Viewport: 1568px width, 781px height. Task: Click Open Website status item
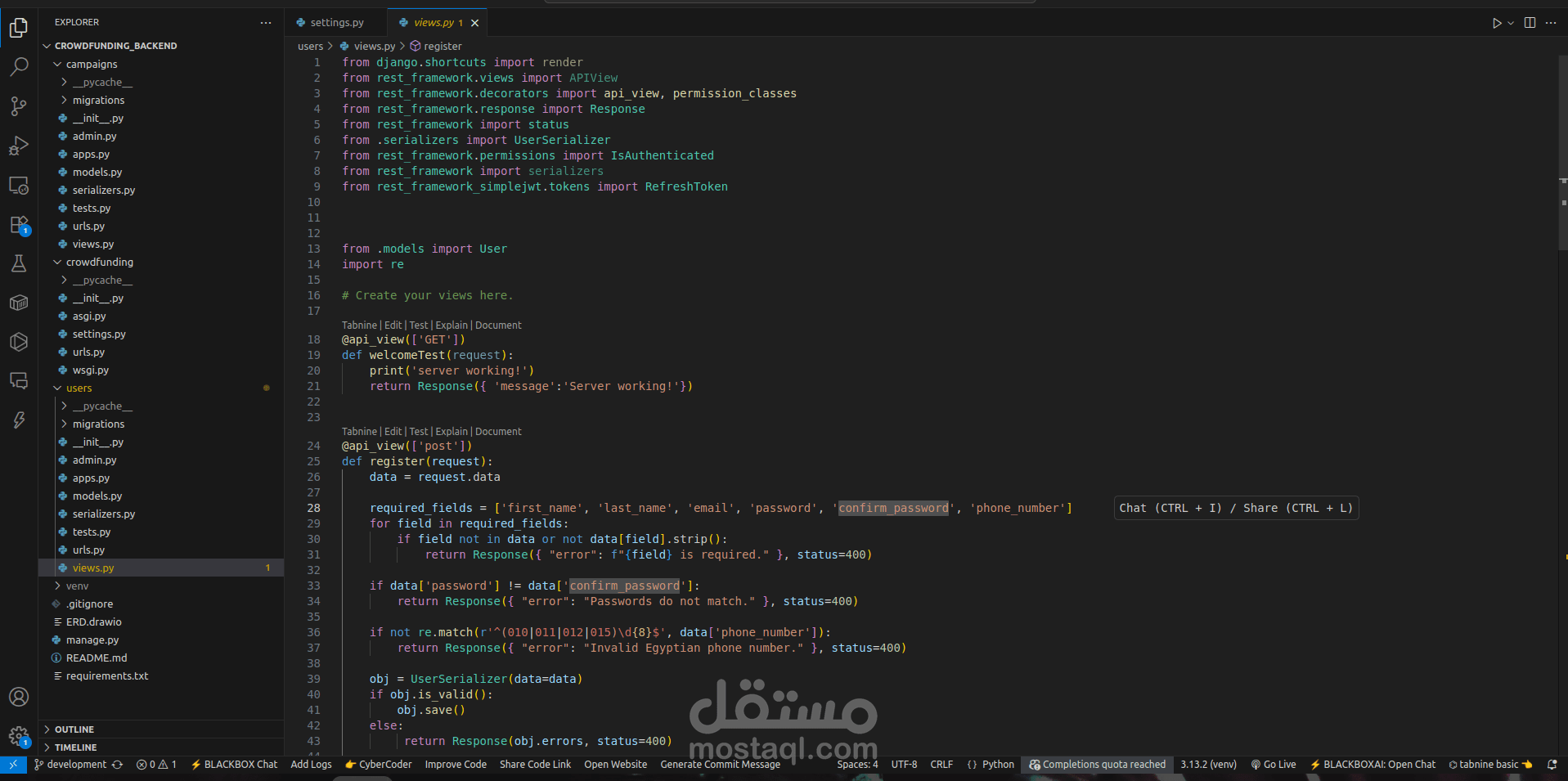pos(615,765)
